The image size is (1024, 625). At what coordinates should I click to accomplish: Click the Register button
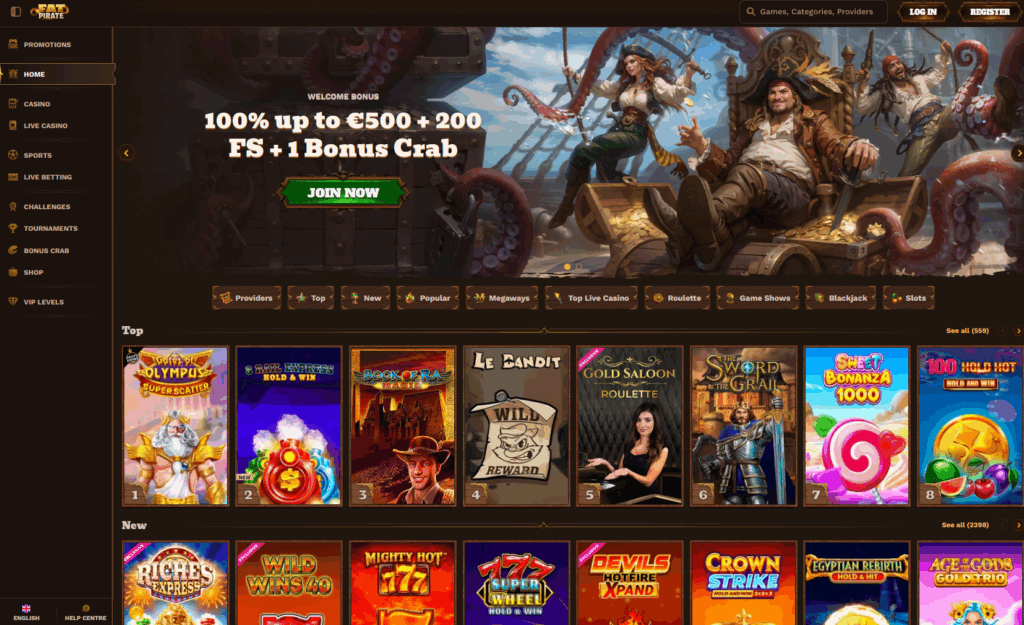pyautogui.click(x=989, y=12)
